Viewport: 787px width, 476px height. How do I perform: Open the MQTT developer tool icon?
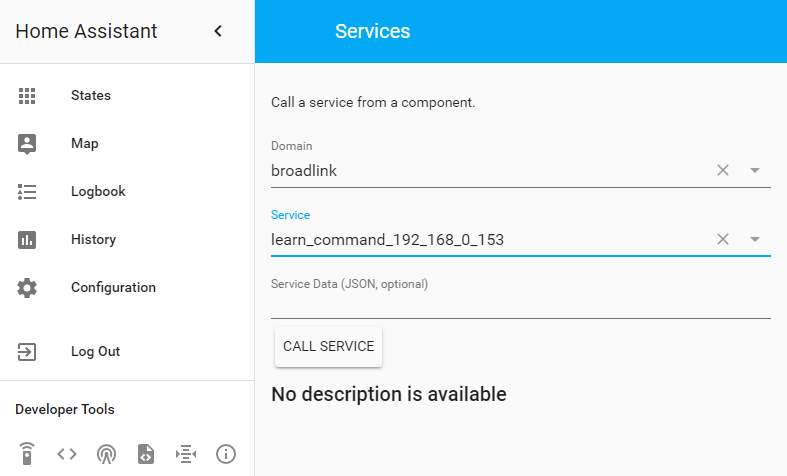[x=186, y=454]
